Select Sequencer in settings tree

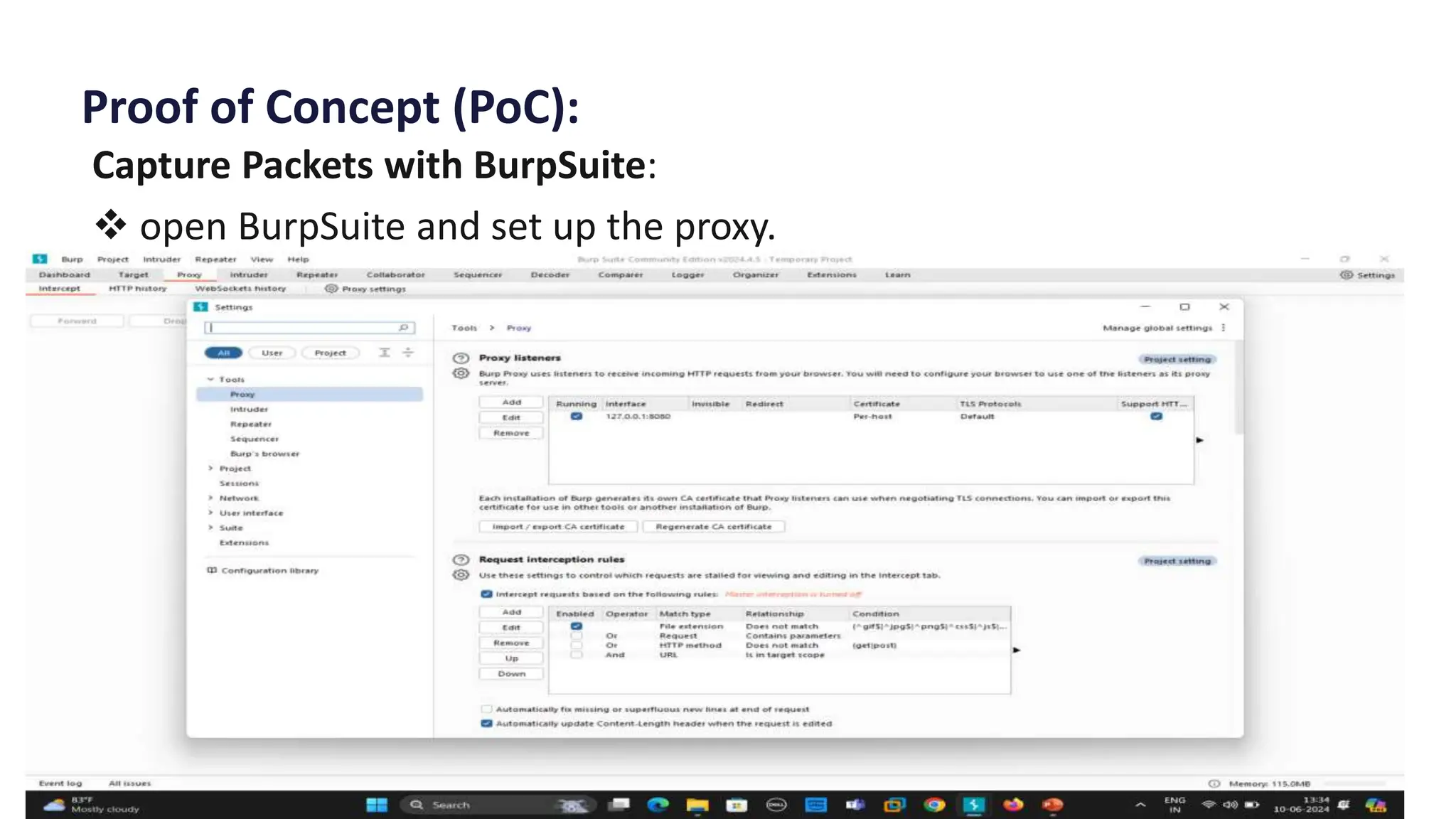[255, 439]
